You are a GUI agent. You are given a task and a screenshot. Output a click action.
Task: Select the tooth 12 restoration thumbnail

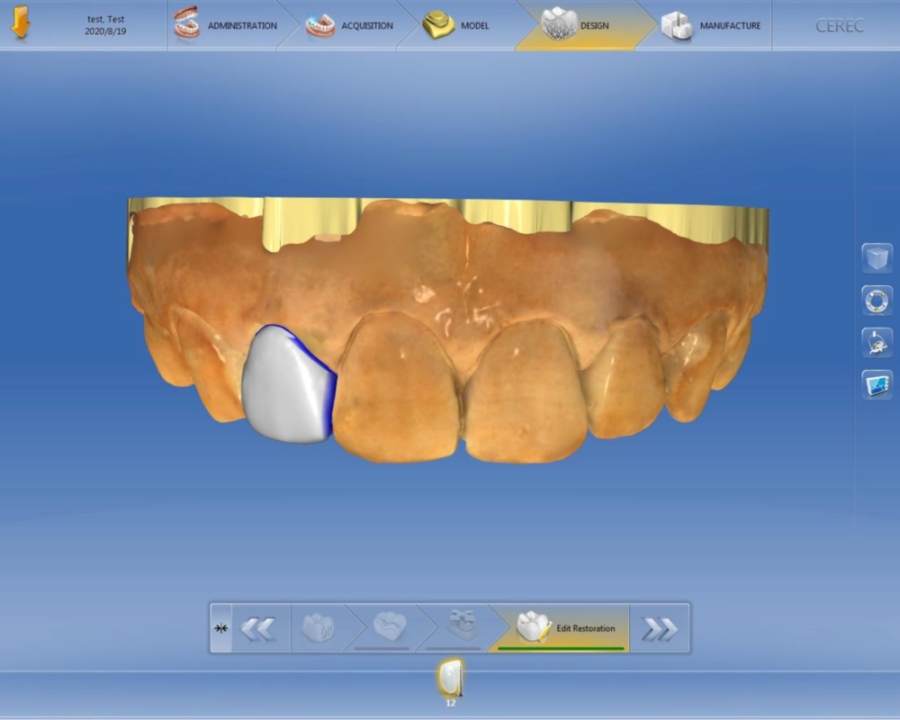[x=450, y=680]
